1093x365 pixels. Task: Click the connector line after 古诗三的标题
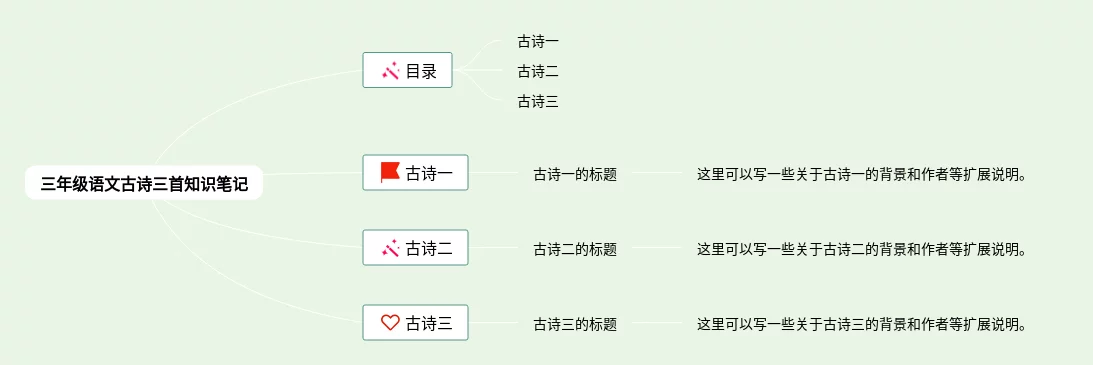(x=657, y=323)
